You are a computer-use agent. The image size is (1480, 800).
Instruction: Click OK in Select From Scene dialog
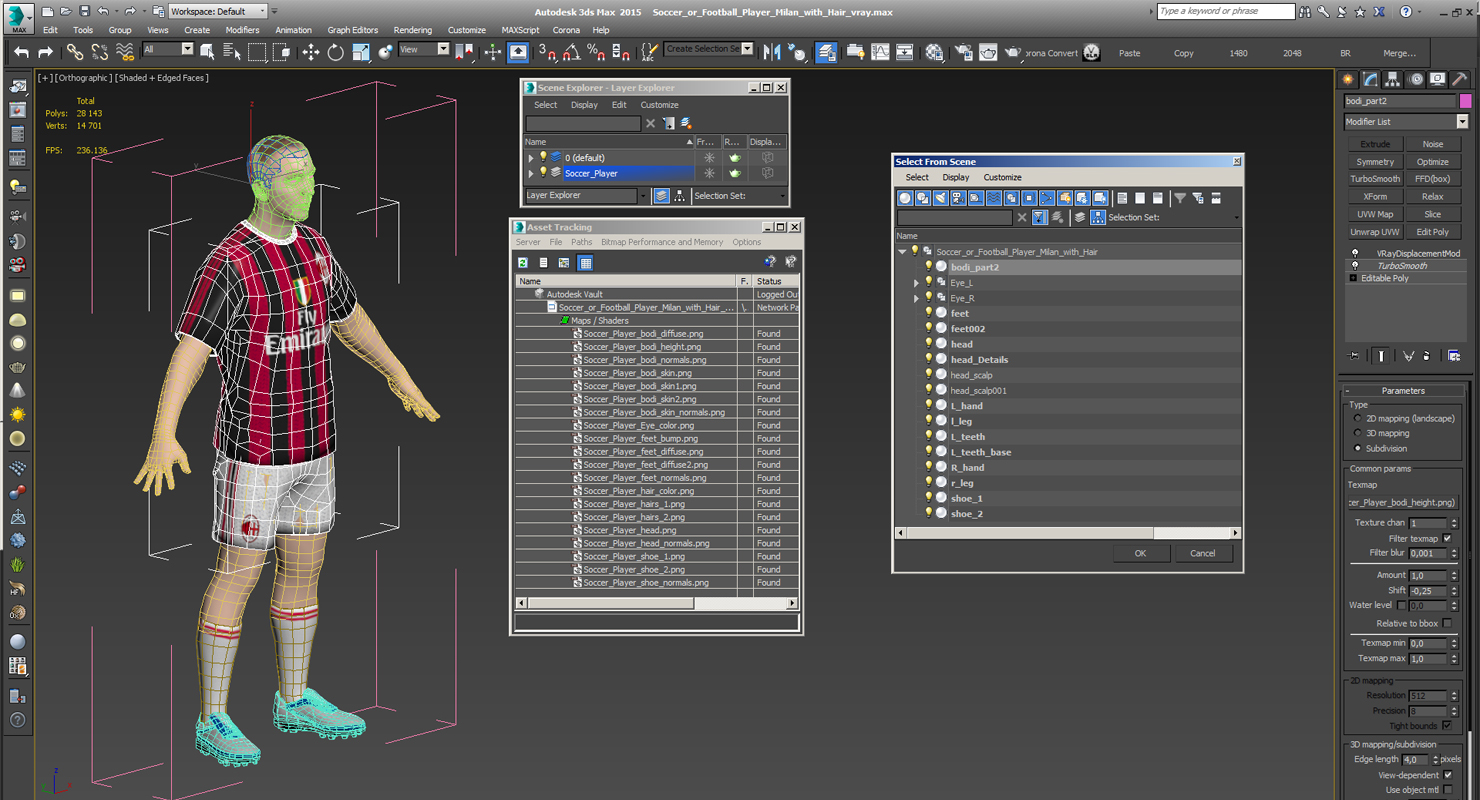[x=1140, y=553]
